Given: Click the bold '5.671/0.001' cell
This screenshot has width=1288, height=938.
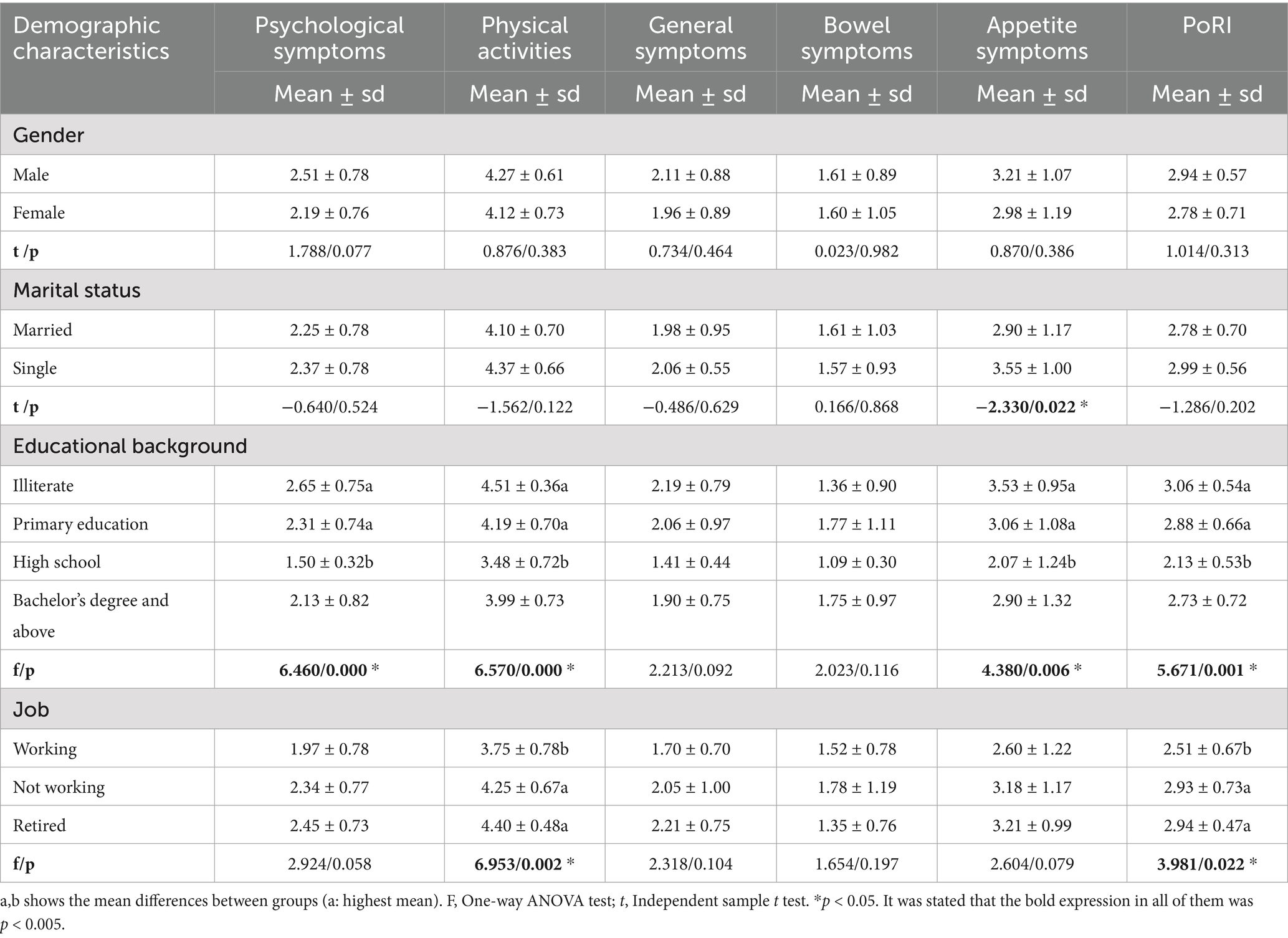Looking at the screenshot, I should pos(1201,670).
